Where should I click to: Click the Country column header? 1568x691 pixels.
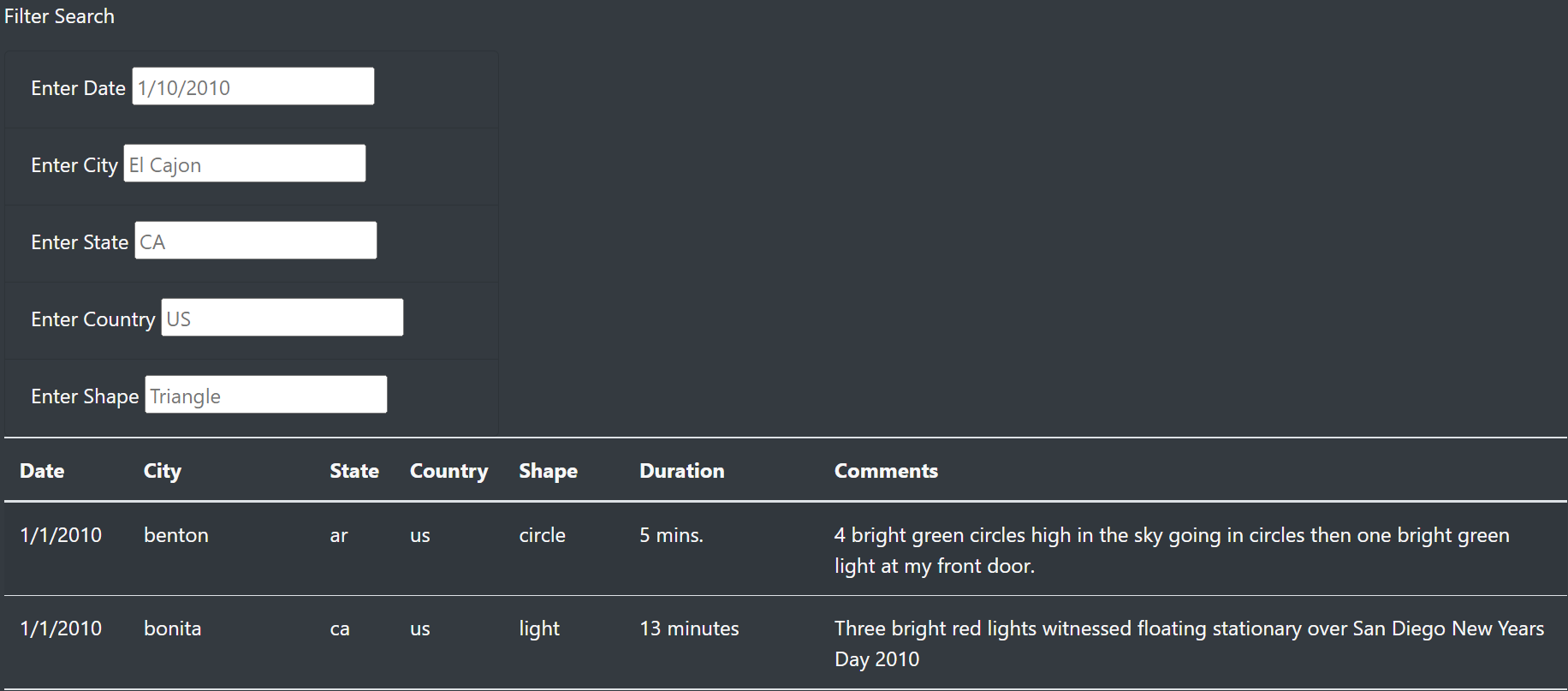pyautogui.click(x=448, y=470)
